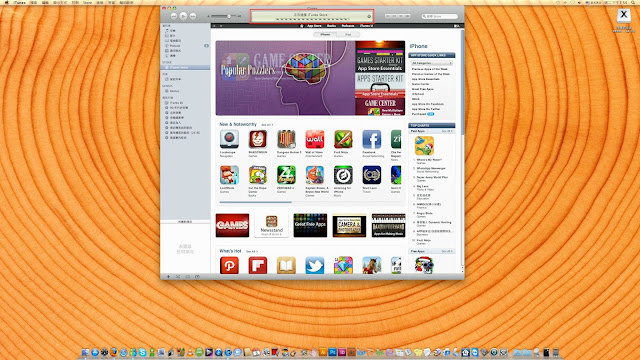
Task: Open Fruit Ninja in the Paid Apps chart
Action: point(424,240)
